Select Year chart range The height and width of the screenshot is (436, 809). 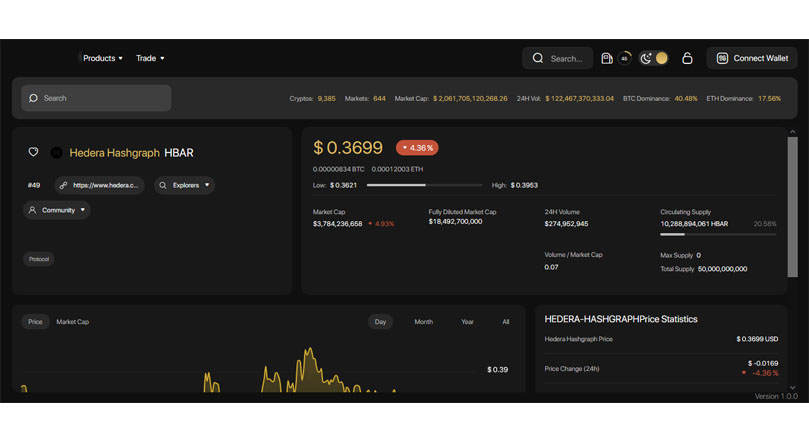click(467, 321)
